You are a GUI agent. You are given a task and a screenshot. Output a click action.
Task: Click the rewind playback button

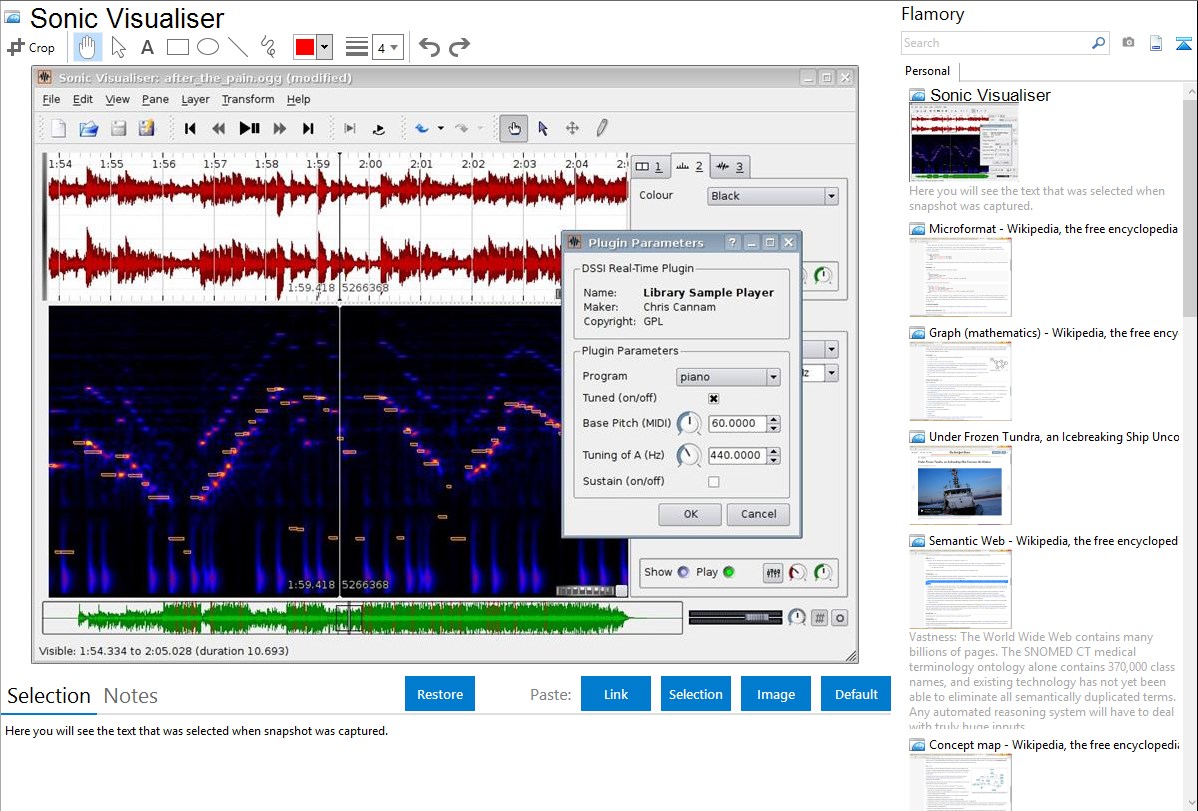pos(219,128)
